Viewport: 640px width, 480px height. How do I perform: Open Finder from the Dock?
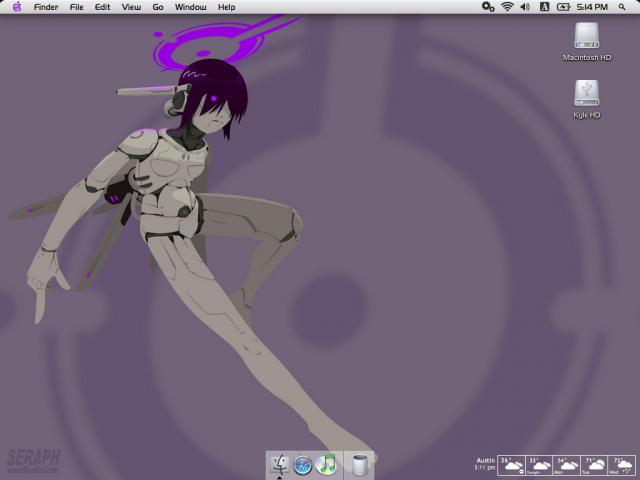coord(280,464)
